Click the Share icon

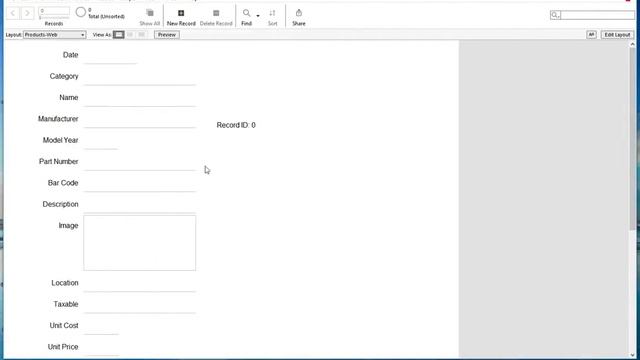(x=299, y=13)
